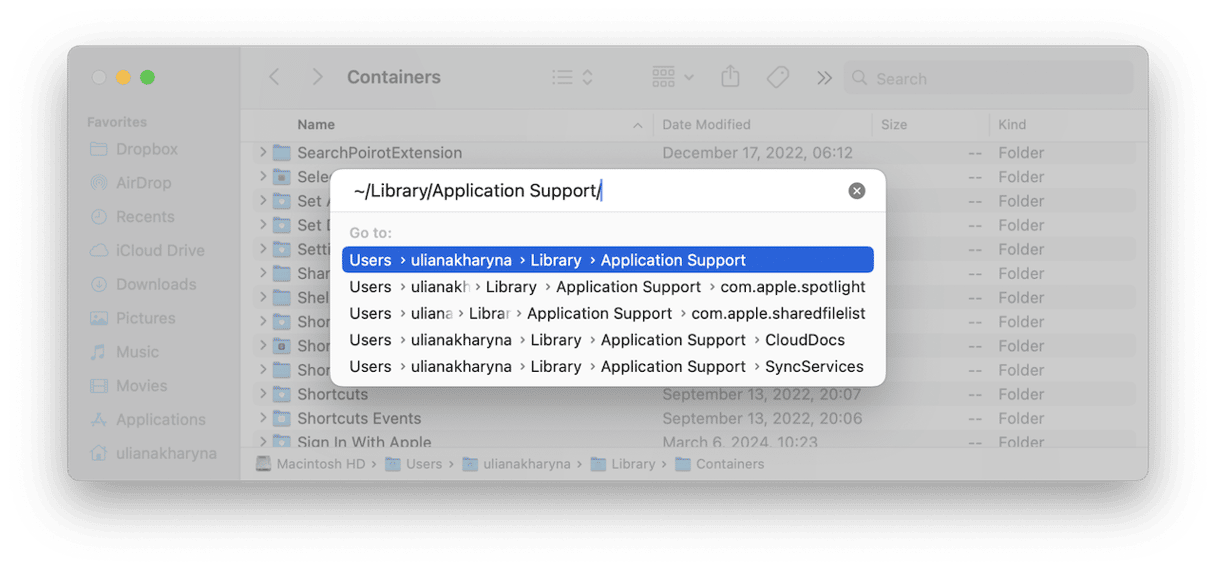Change list view style dropdown
The height and width of the screenshot is (570, 1216).
point(573,77)
